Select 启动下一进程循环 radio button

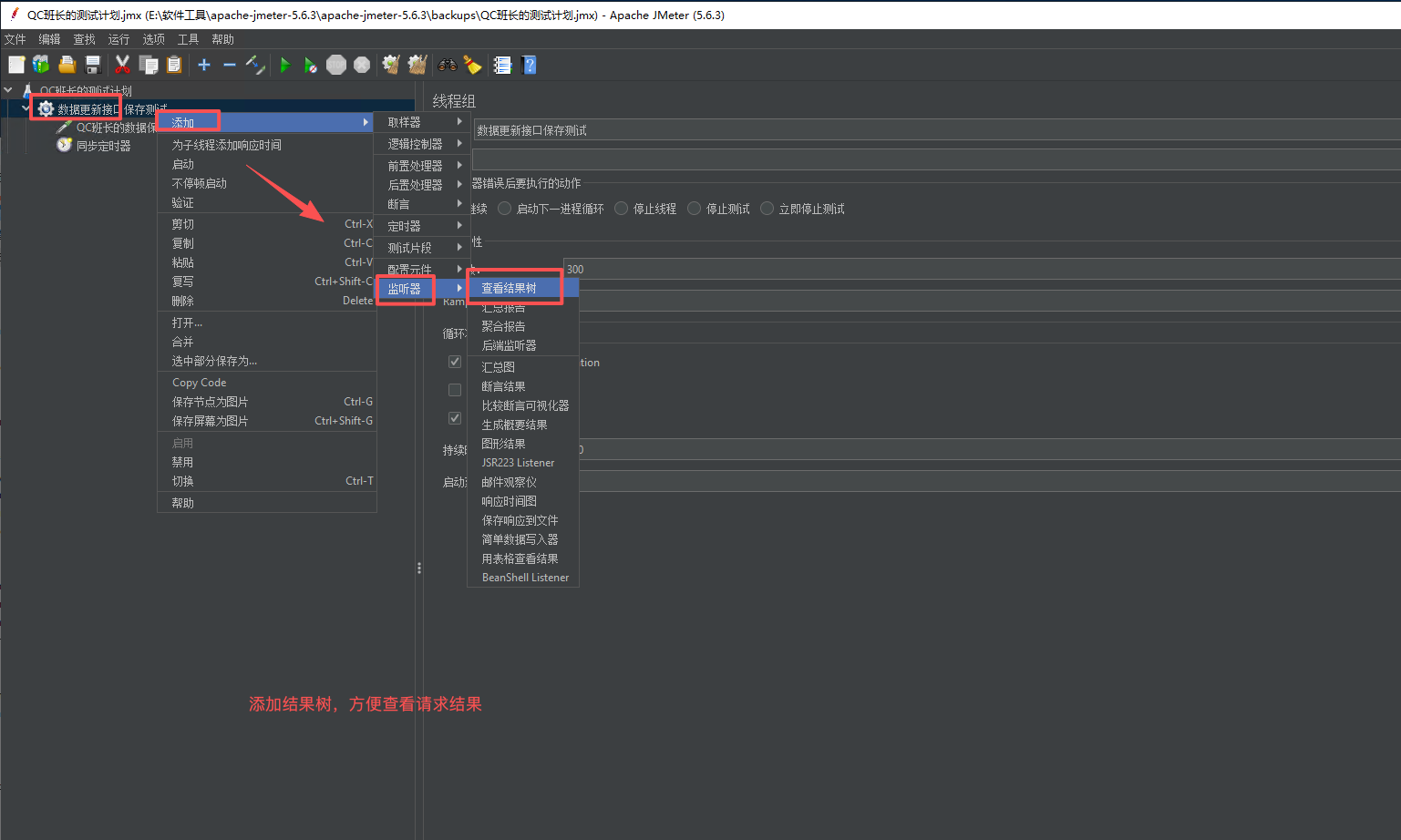pyautogui.click(x=505, y=209)
